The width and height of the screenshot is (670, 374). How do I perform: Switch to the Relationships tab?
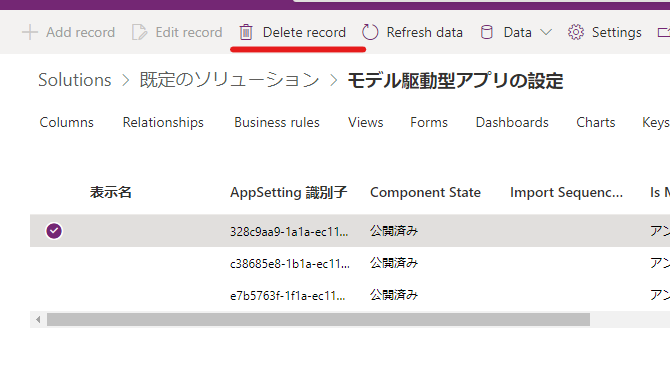pyautogui.click(x=163, y=123)
